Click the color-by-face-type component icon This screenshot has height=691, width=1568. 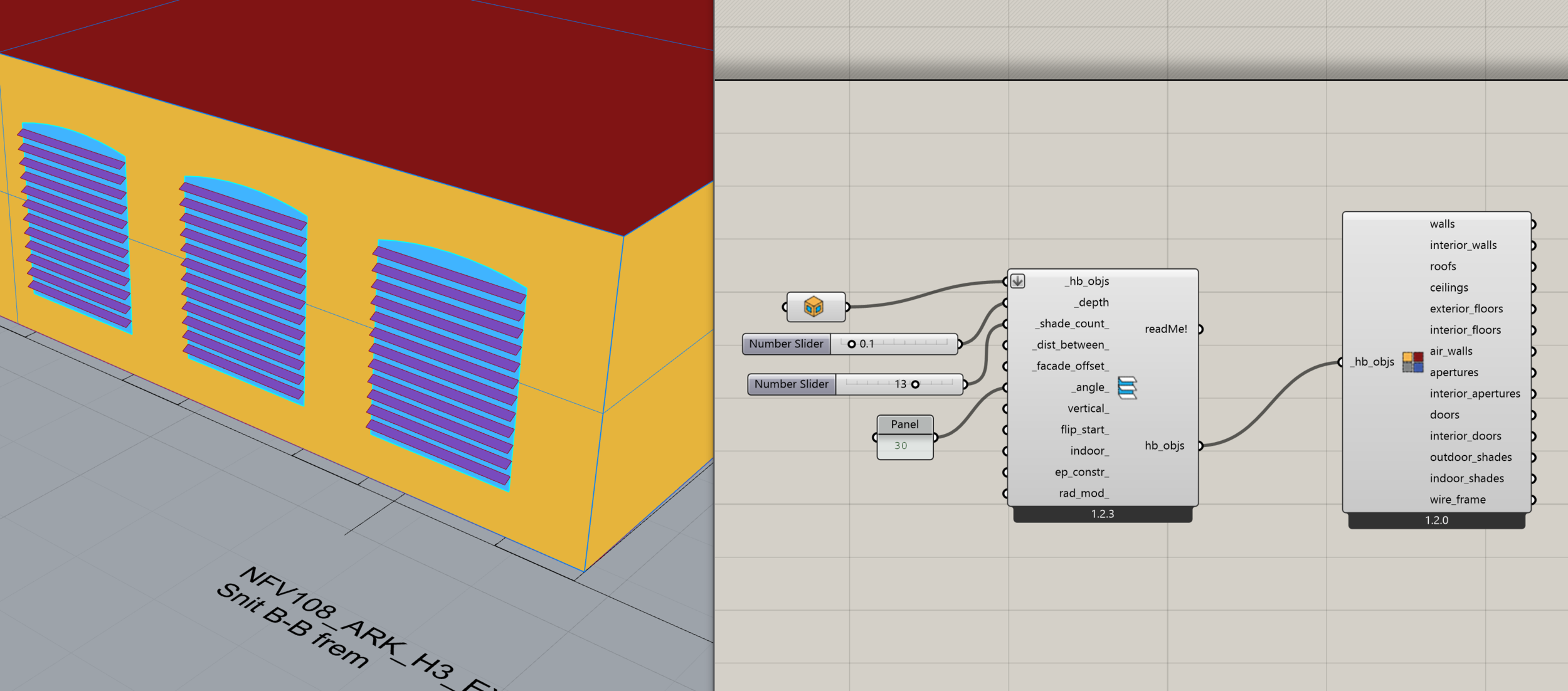(1412, 362)
